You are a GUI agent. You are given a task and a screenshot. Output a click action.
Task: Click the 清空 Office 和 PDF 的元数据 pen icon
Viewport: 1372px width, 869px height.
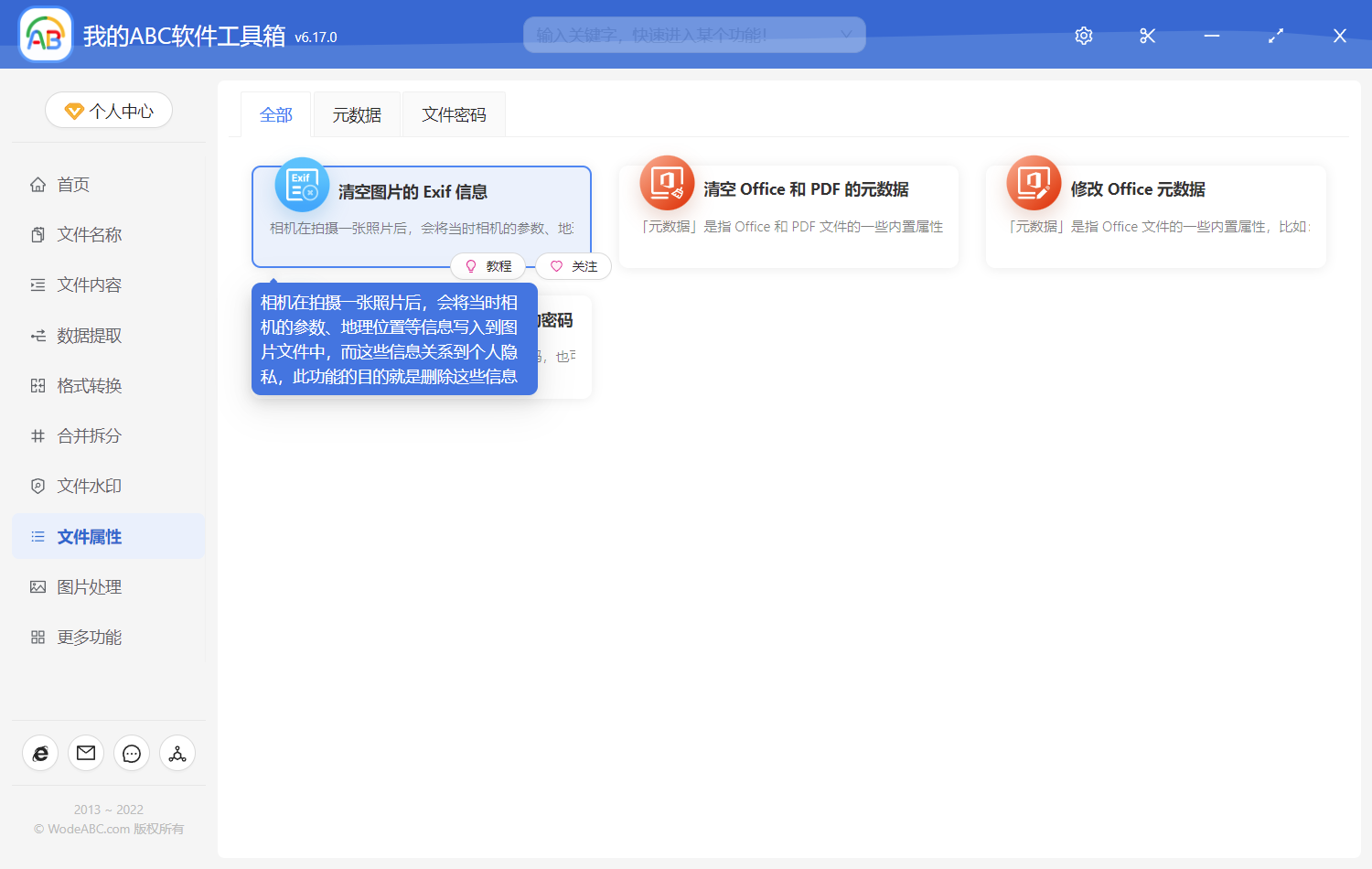tap(667, 183)
